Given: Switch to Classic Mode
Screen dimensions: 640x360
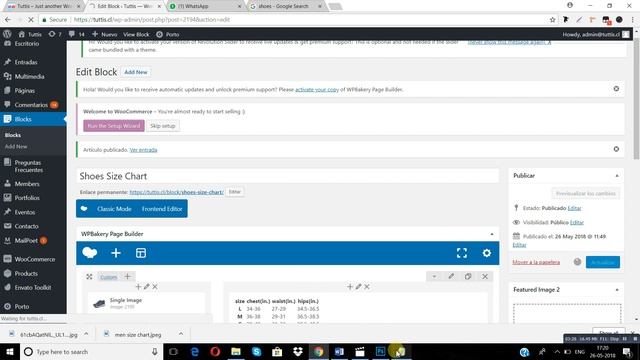Looking at the screenshot, I should pos(114,209).
